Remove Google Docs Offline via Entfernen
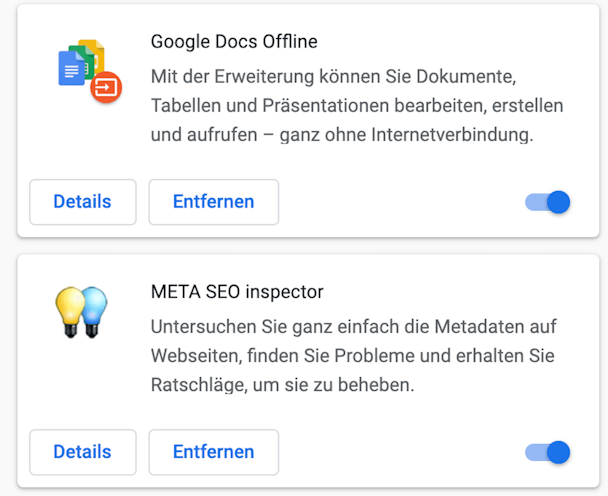 [214, 202]
